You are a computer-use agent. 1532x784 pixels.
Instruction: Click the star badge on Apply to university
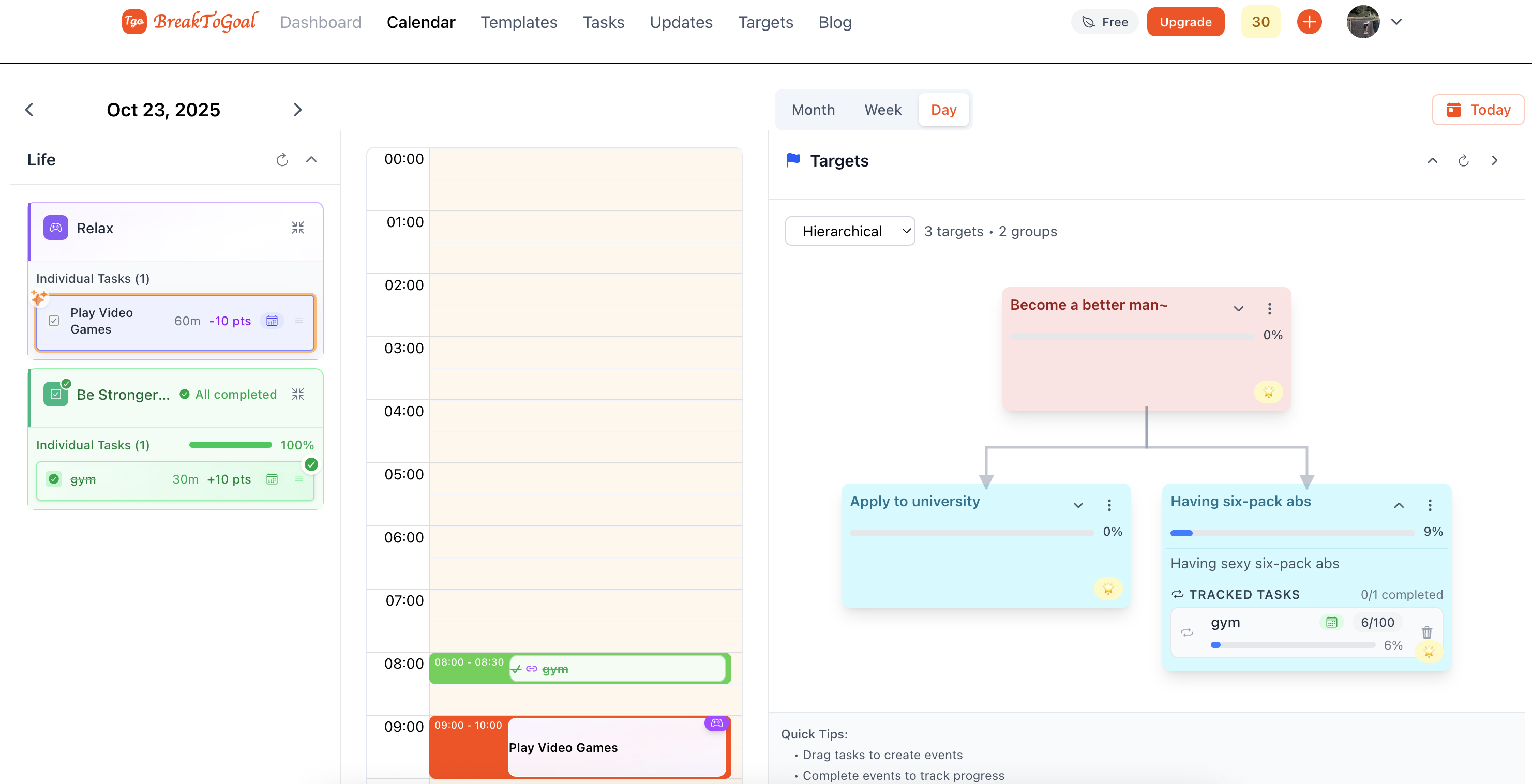coord(1108,589)
